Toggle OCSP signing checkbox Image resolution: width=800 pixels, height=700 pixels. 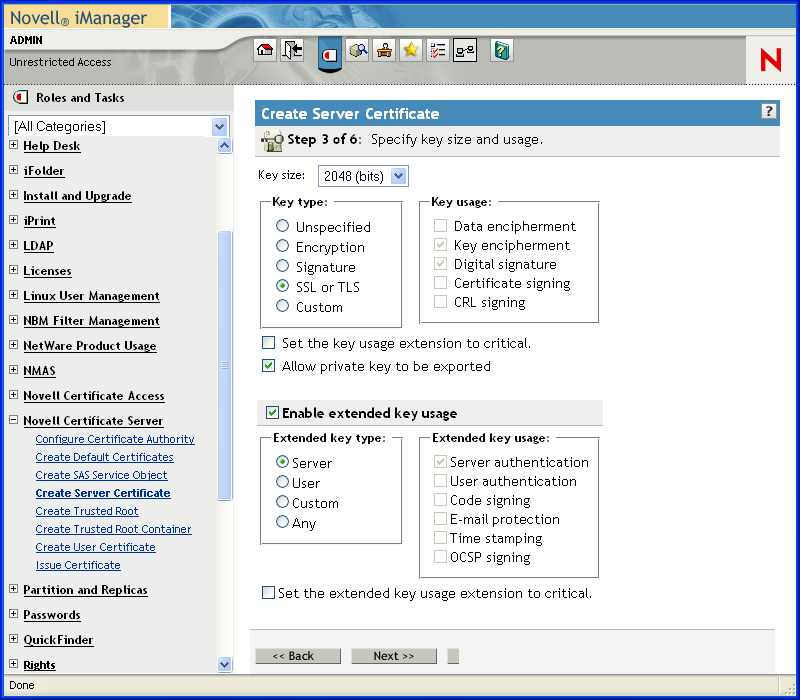point(440,557)
